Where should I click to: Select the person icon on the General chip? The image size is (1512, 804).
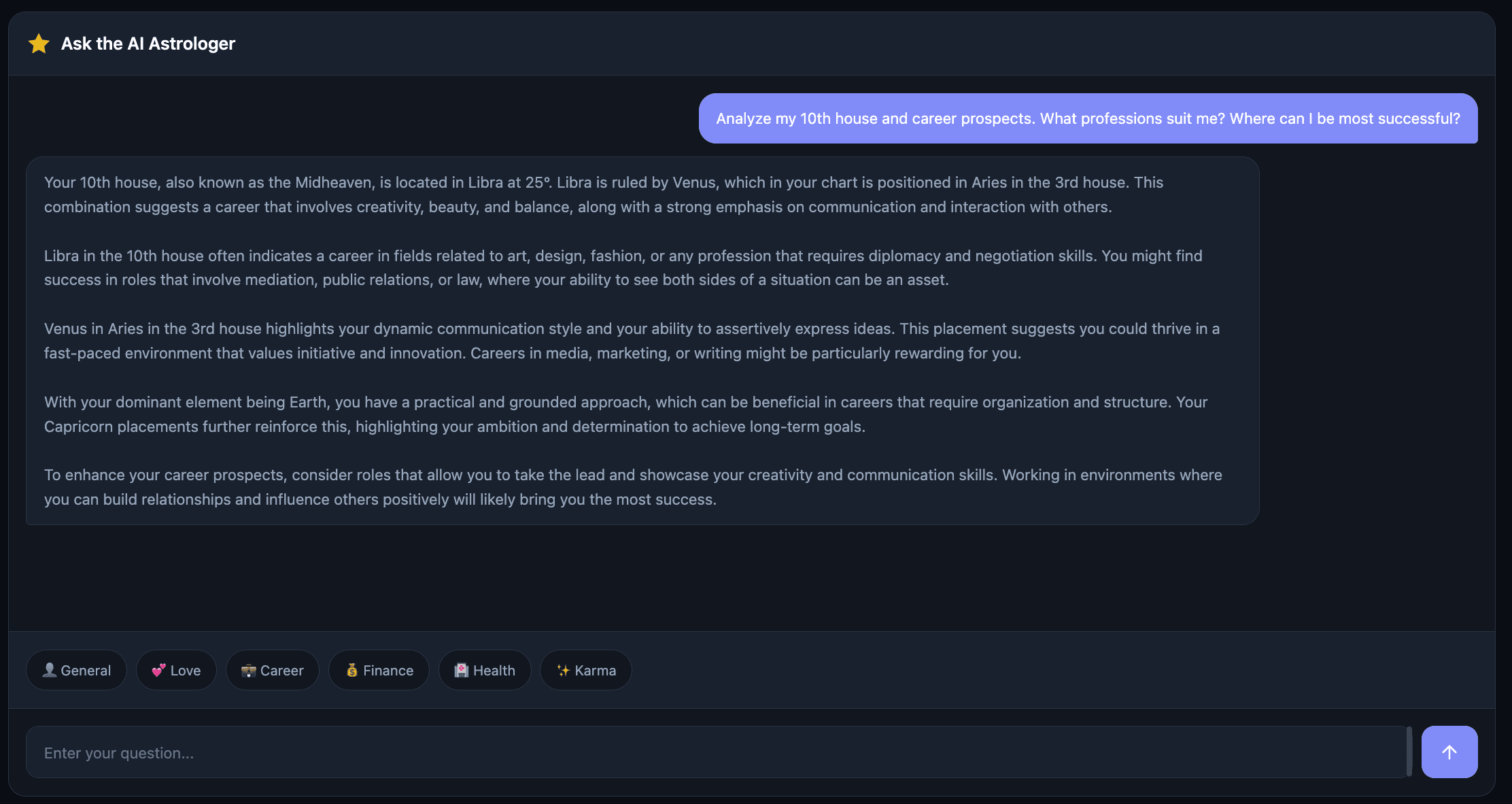pyautogui.click(x=49, y=670)
